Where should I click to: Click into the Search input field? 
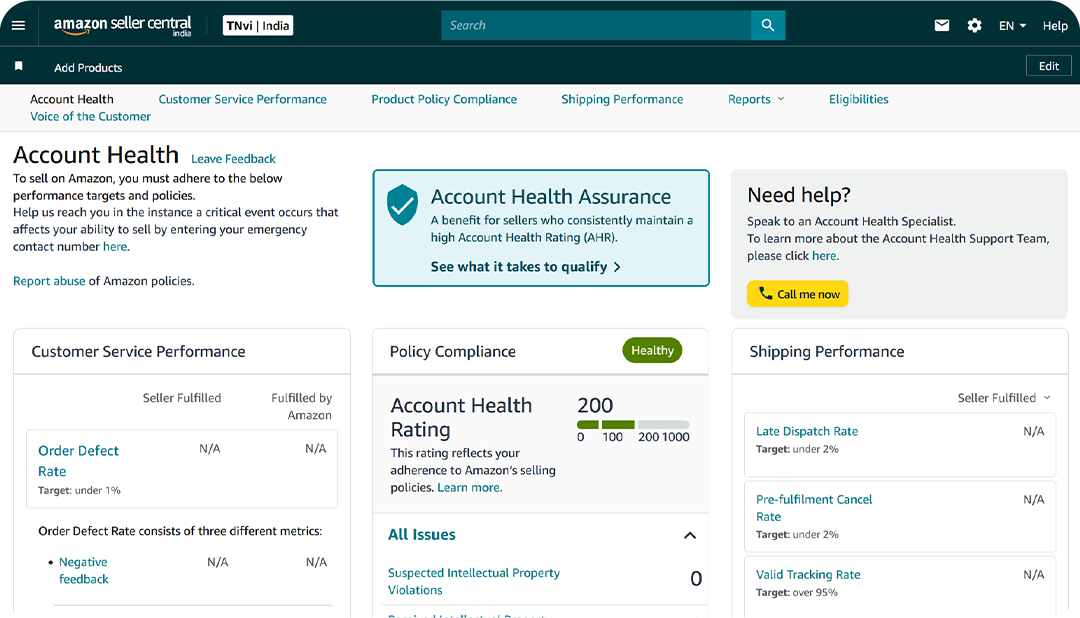[596, 25]
